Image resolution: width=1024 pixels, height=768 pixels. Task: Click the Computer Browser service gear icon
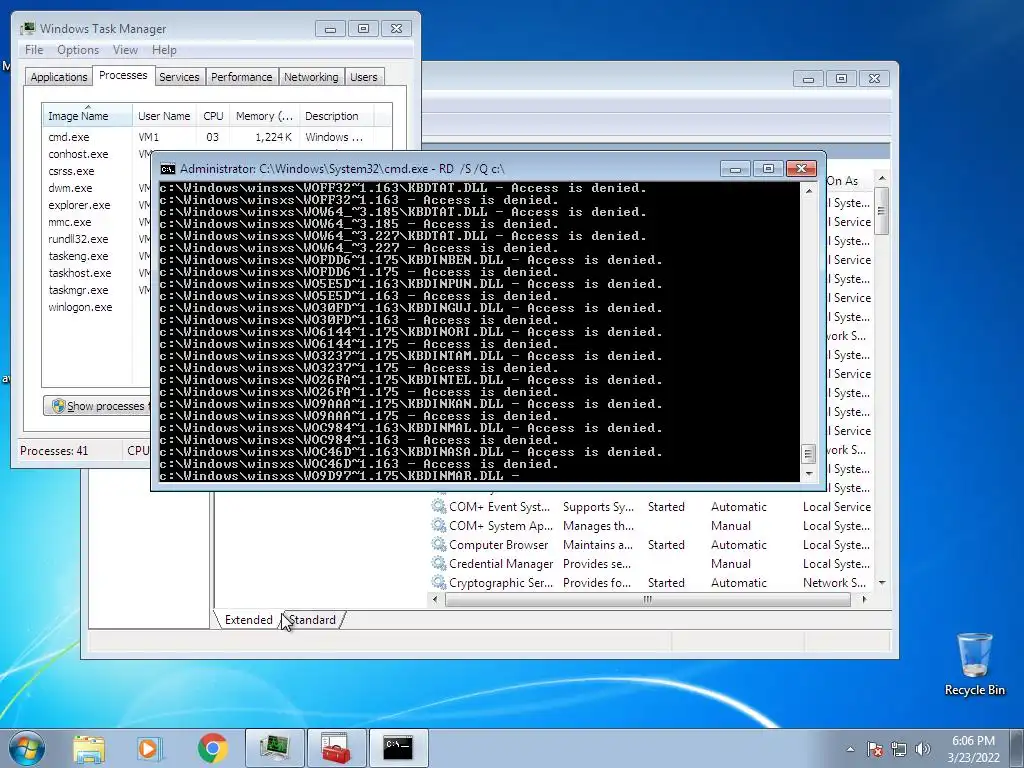pyautogui.click(x=438, y=544)
